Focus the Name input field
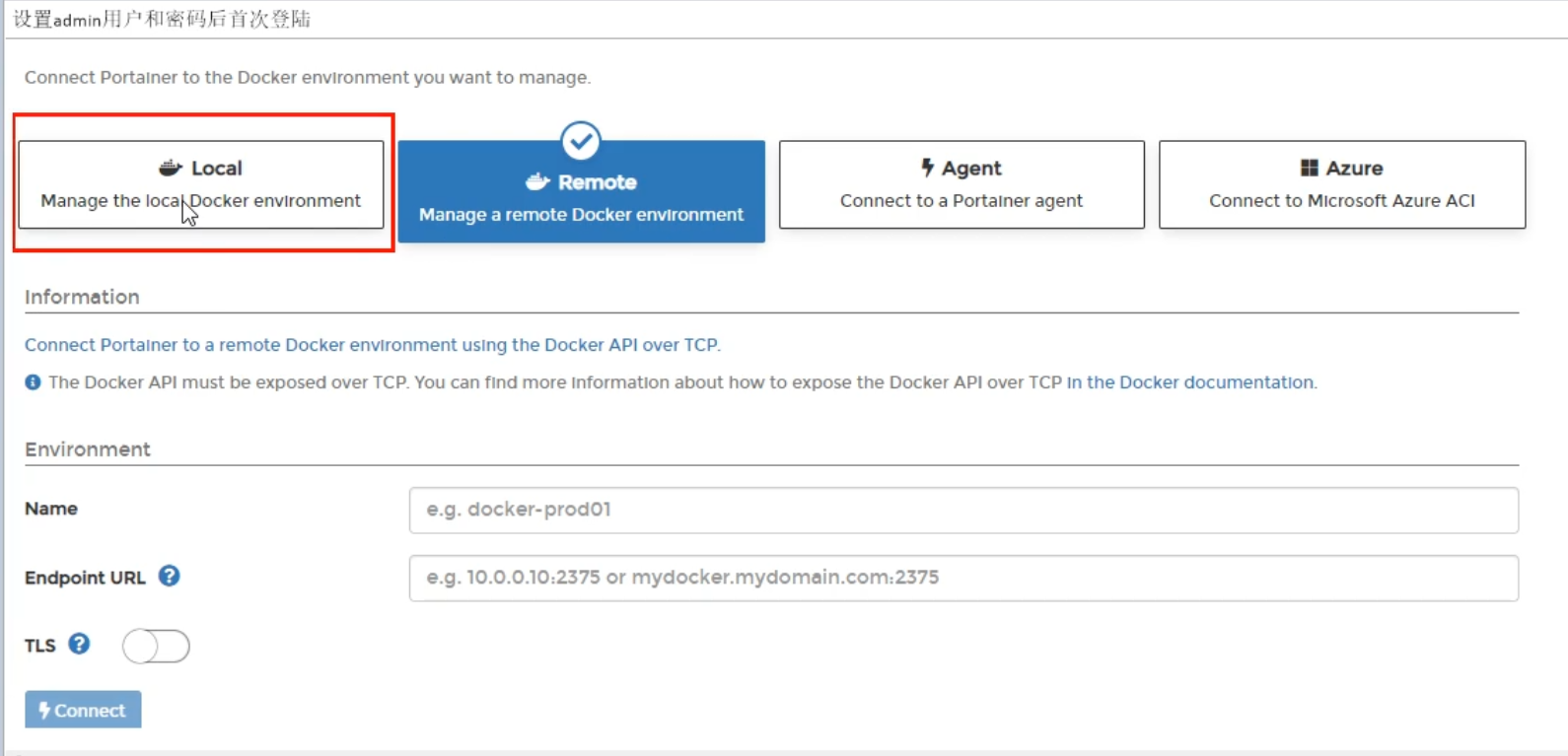This screenshot has height=756, width=1568. [x=963, y=510]
